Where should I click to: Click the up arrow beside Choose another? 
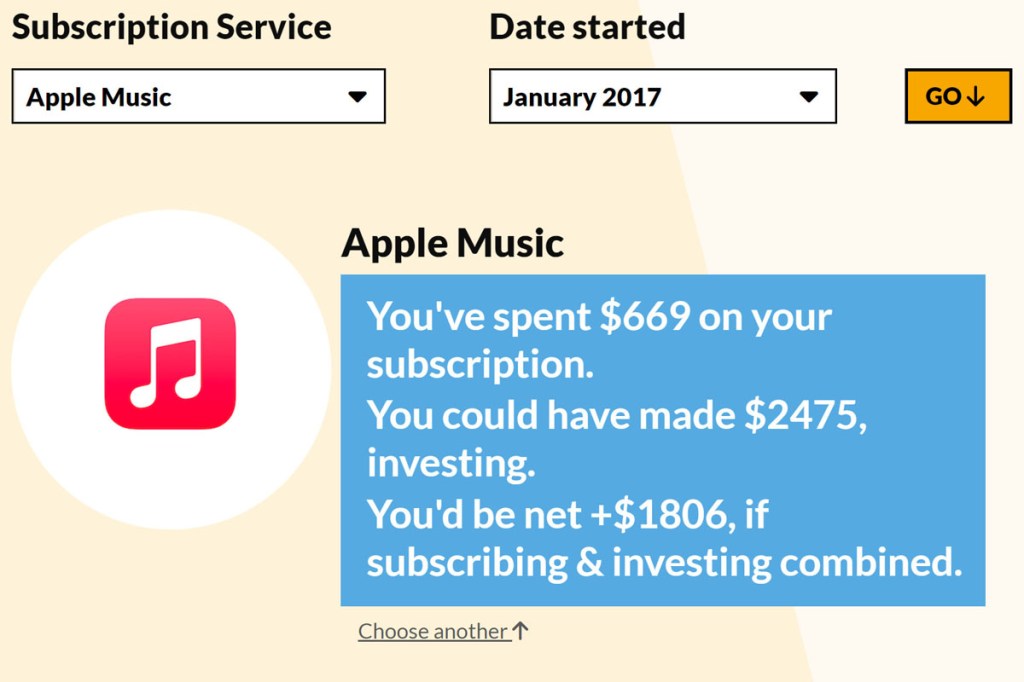(x=520, y=630)
